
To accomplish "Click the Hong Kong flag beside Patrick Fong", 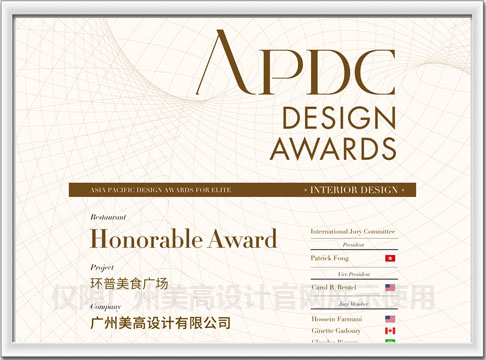I will click(x=390, y=258).
